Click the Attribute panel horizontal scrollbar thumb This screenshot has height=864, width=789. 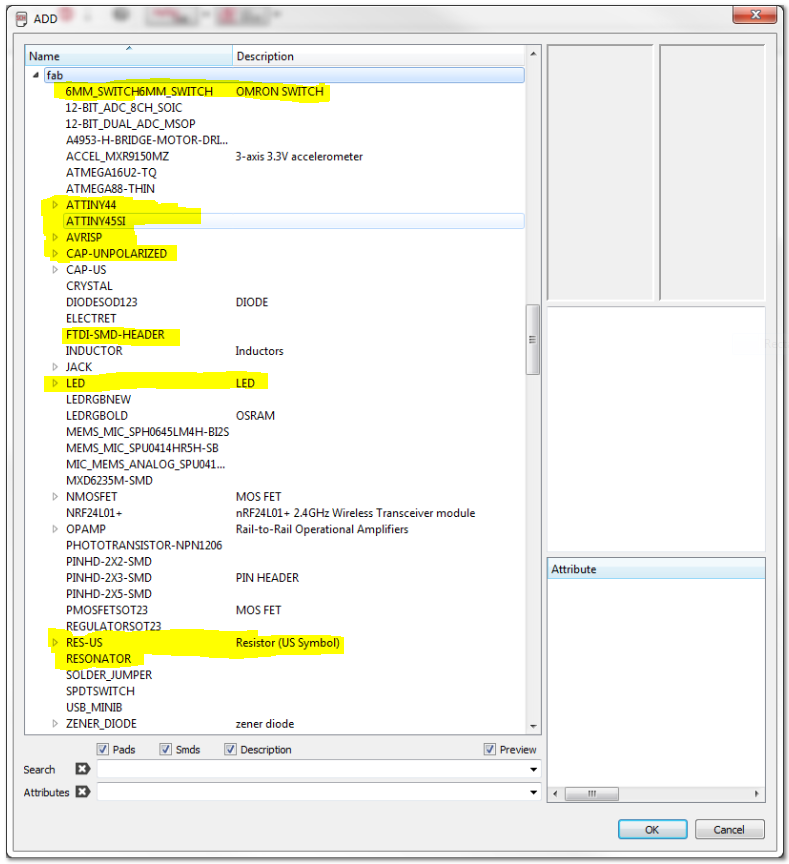pos(592,793)
